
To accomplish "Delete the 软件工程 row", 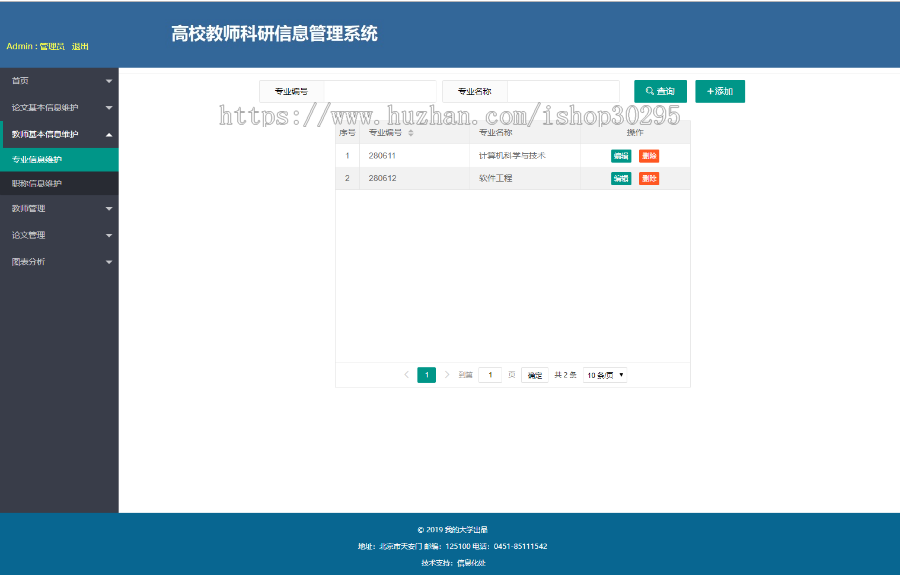I will pyautogui.click(x=649, y=178).
